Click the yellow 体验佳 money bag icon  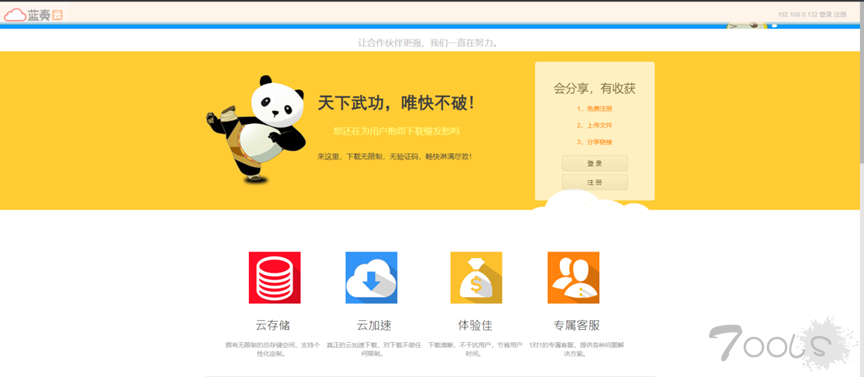point(476,278)
